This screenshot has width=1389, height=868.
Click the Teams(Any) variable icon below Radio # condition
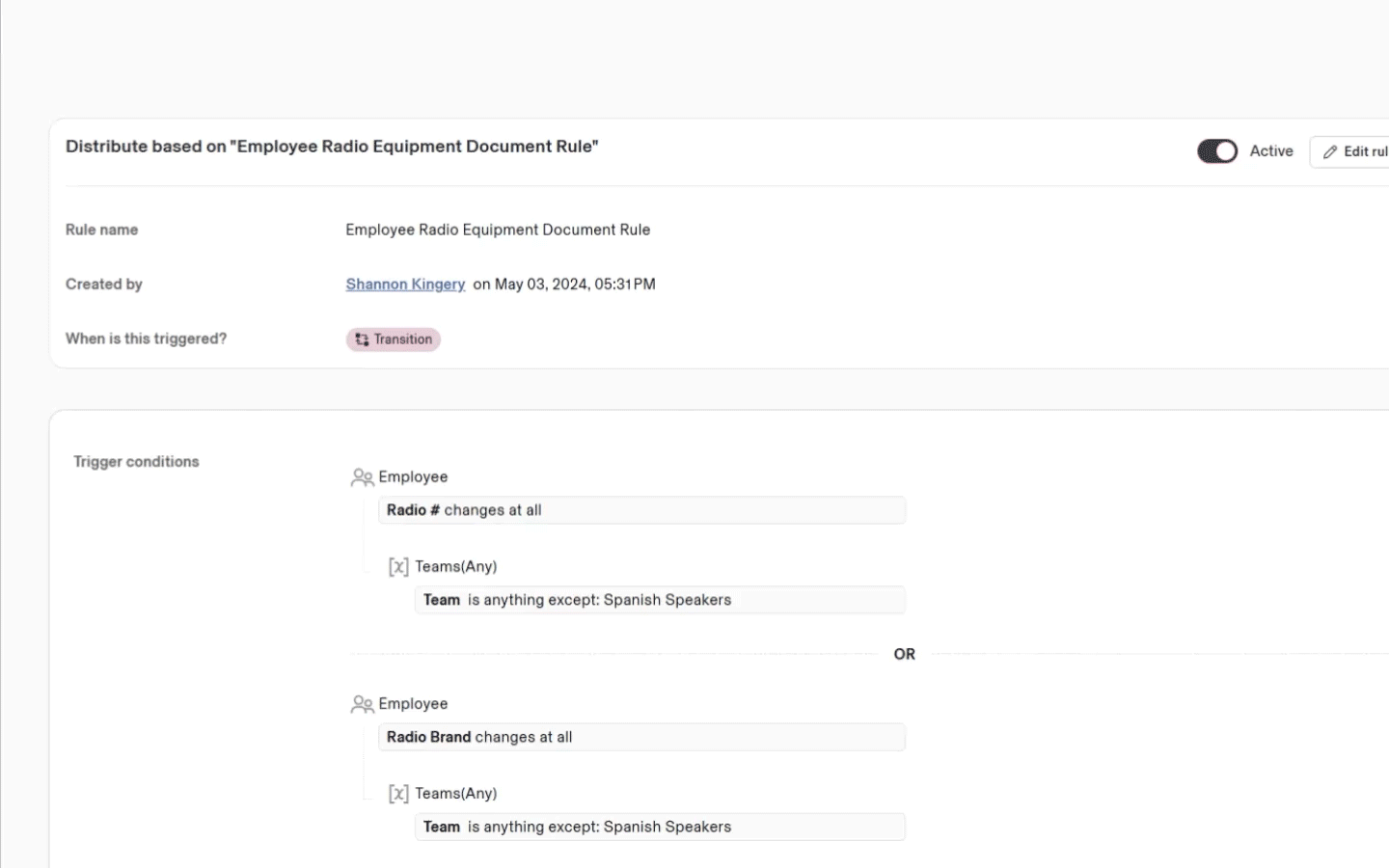click(398, 567)
